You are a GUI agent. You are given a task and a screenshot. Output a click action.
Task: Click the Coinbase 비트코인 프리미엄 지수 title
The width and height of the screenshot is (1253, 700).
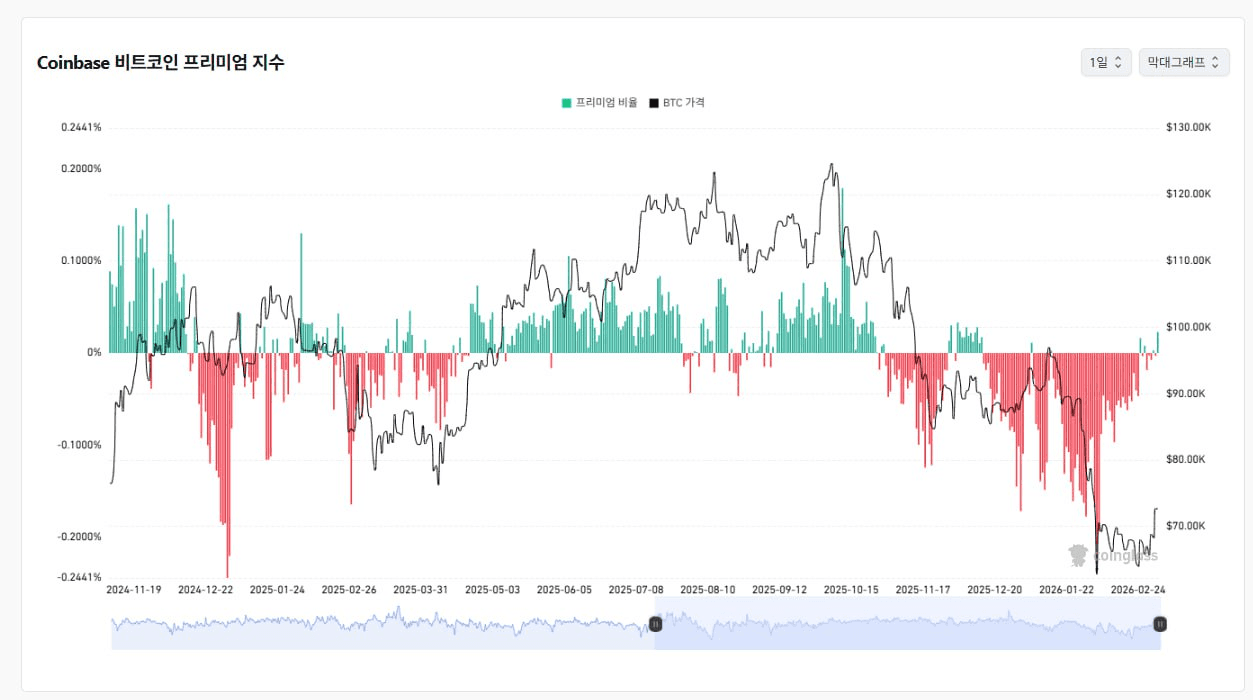[x=160, y=62]
